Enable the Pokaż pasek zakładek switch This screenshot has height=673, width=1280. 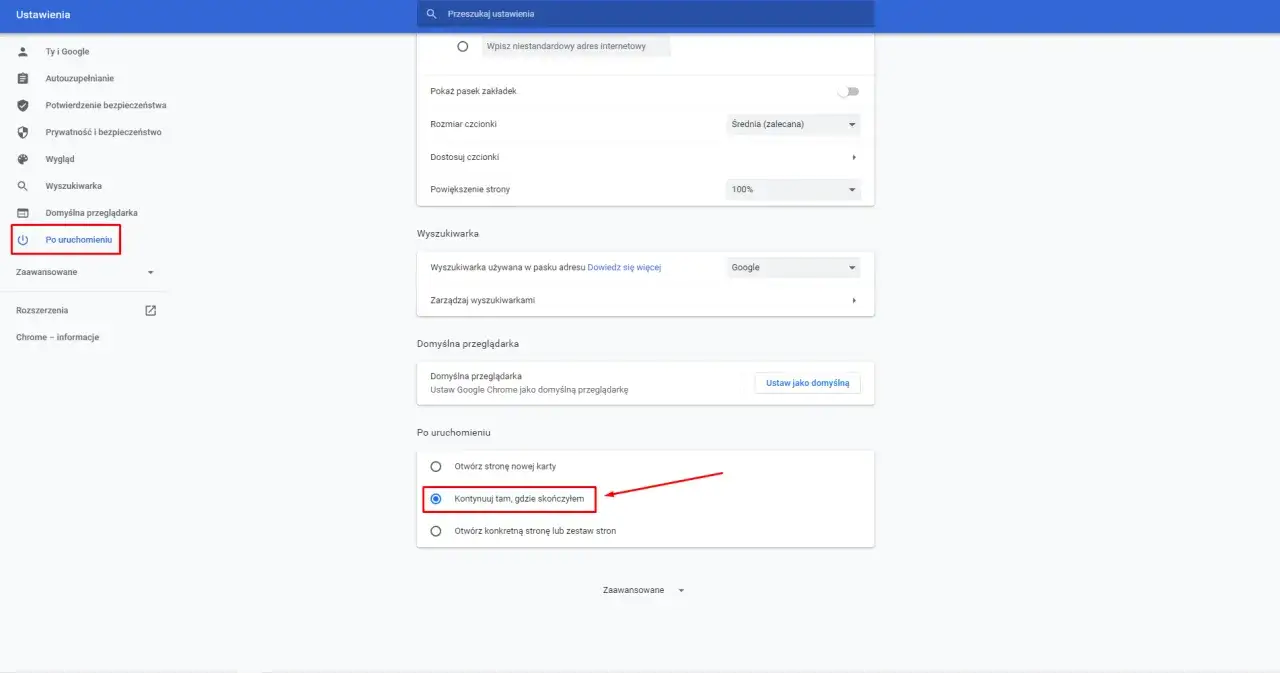click(847, 91)
